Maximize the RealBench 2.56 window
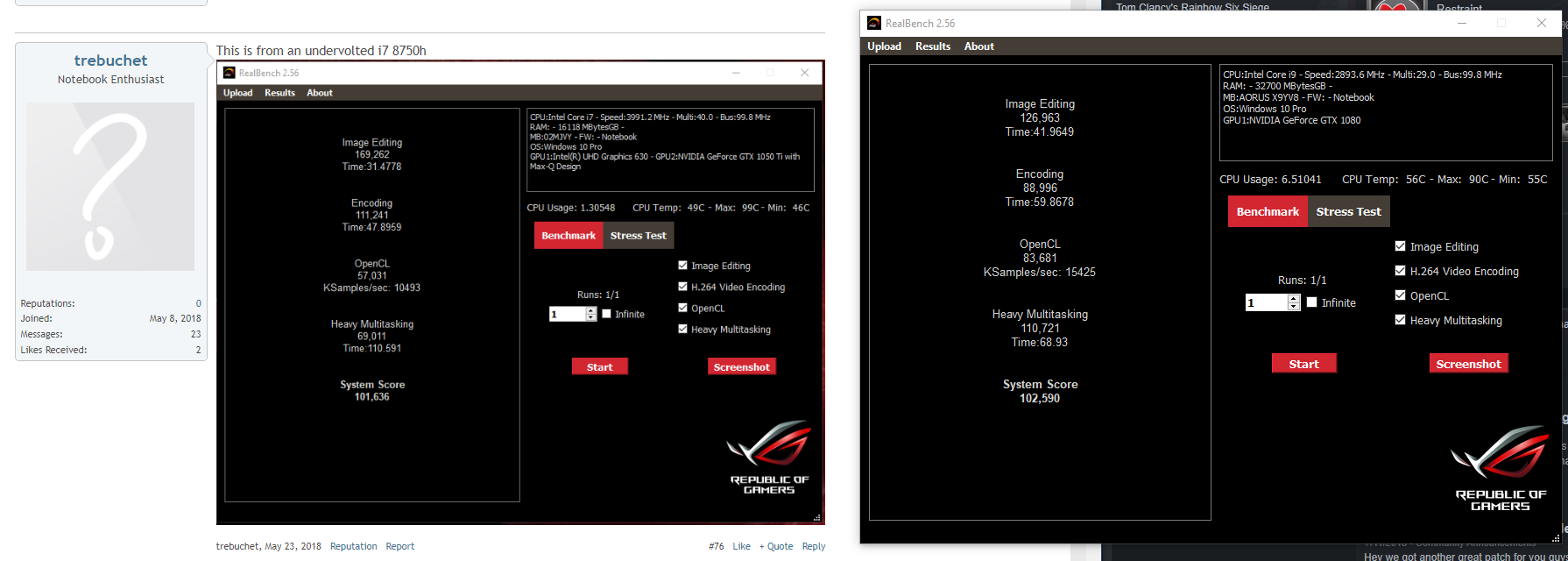Viewport: 1568px width, 561px height. pyautogui.click(x=1501, y=24)
